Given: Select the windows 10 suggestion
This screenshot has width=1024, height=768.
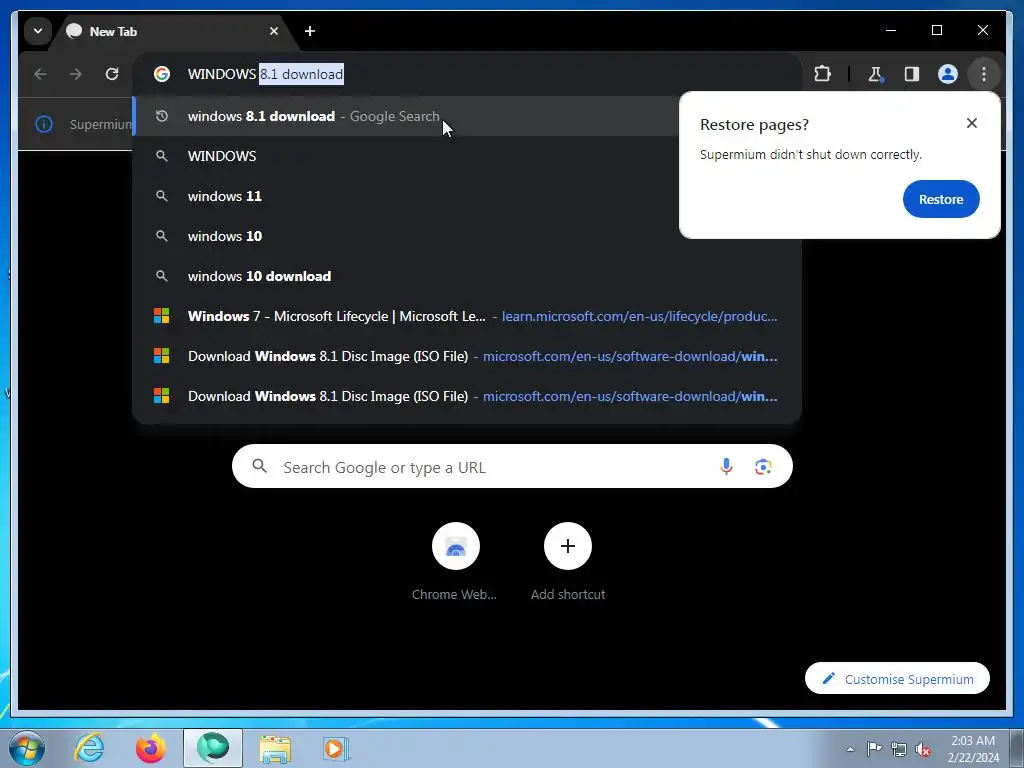Looking at the screenshot, I should [467, 236].
